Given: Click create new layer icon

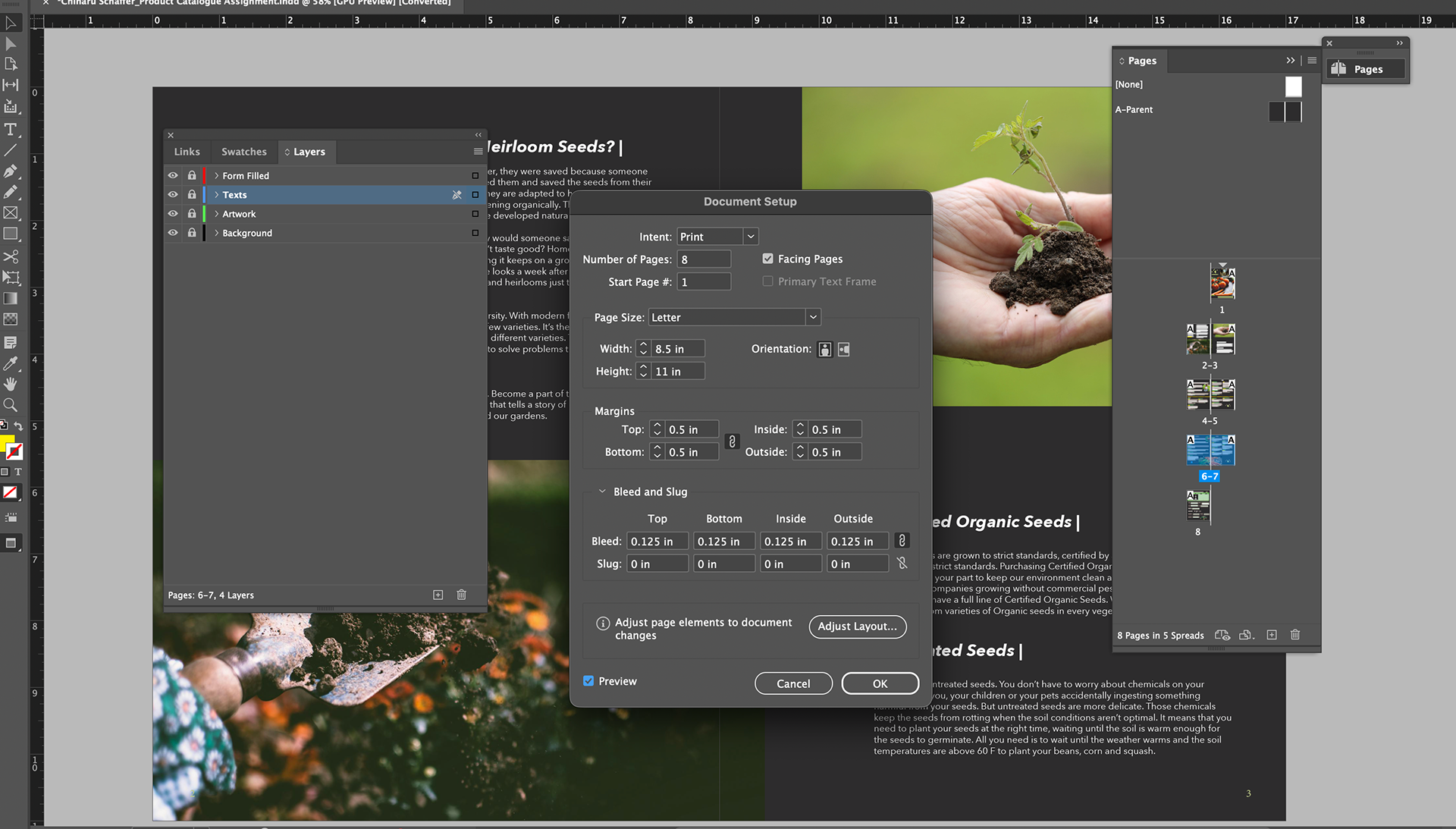Looking at the screenshot, I should tap(438, 595).
